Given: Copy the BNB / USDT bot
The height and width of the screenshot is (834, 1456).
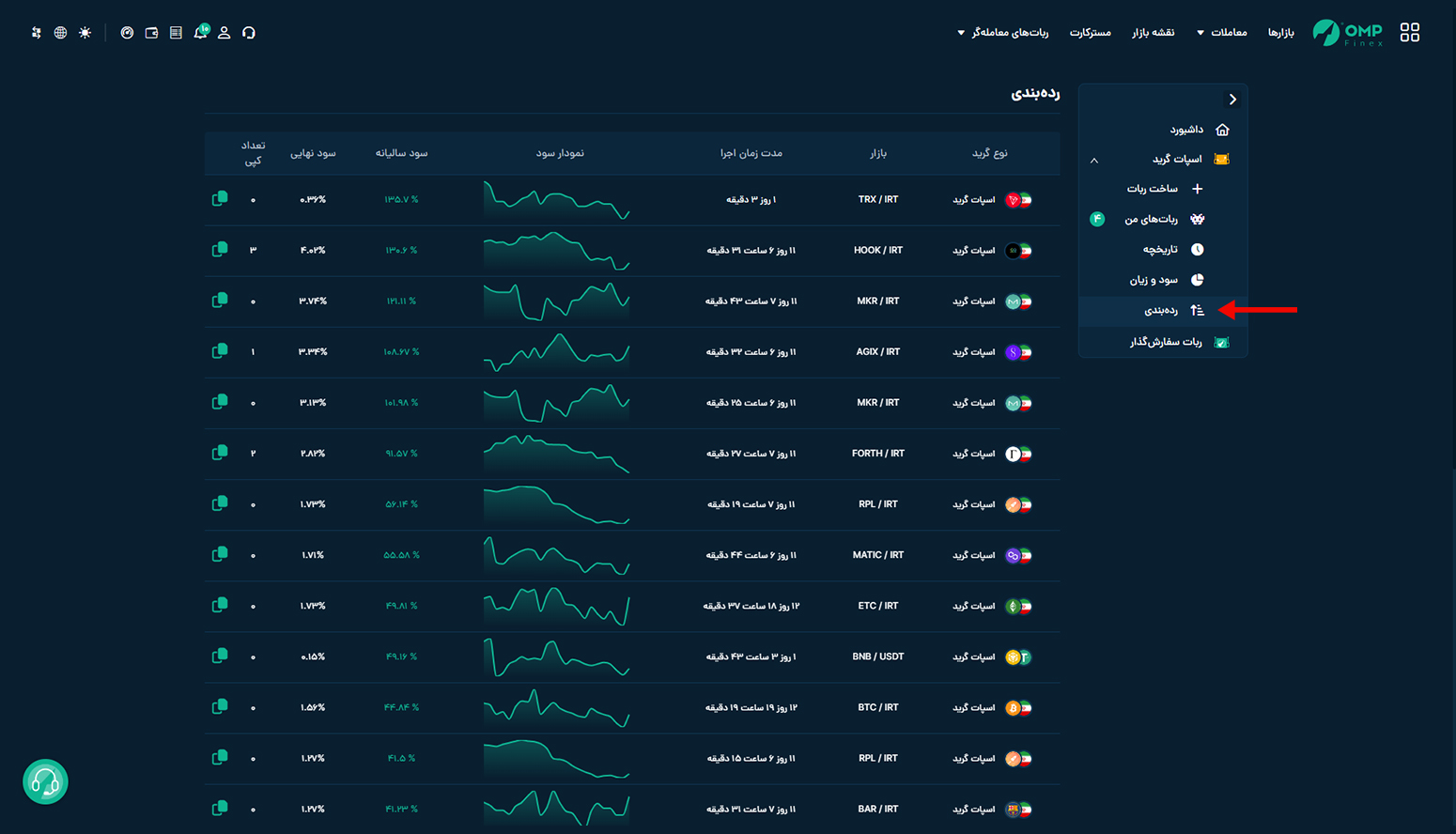Looking at the screenshot, I should point(220,656).
